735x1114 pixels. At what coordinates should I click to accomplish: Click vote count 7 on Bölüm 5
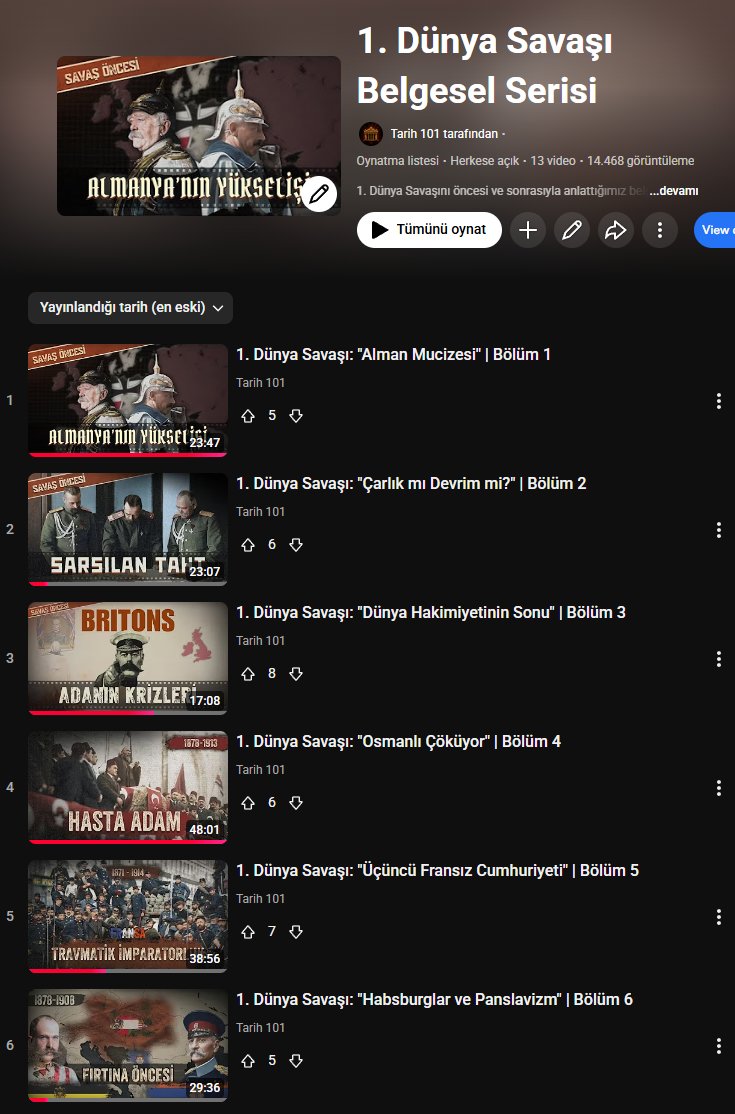point(272,931)
